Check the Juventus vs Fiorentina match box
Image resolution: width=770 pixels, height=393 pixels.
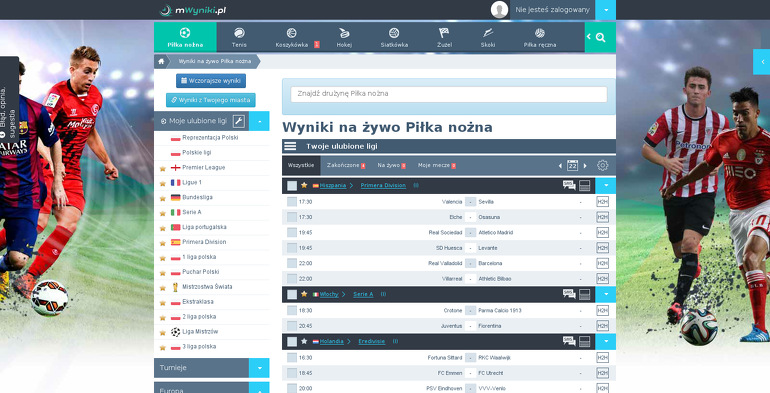tap(292, 326)
